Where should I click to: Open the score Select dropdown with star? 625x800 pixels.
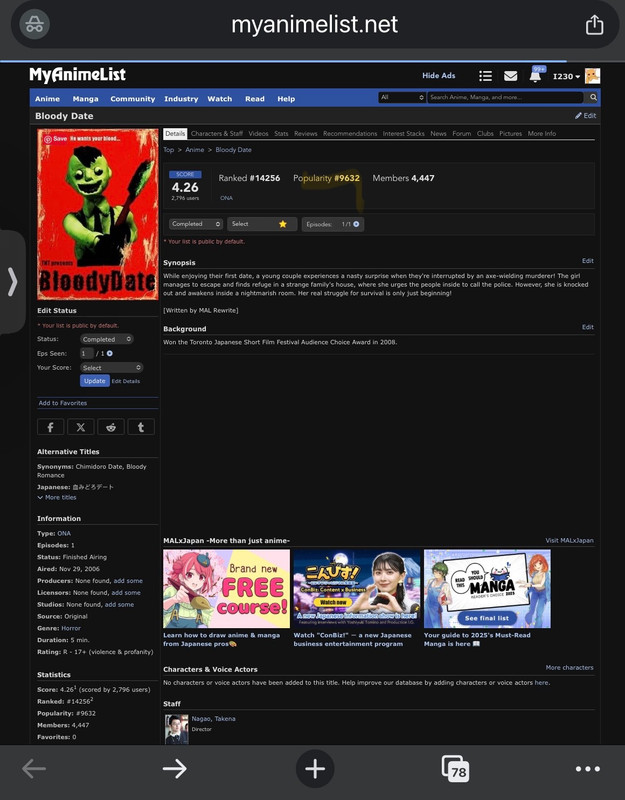[262, 224]
